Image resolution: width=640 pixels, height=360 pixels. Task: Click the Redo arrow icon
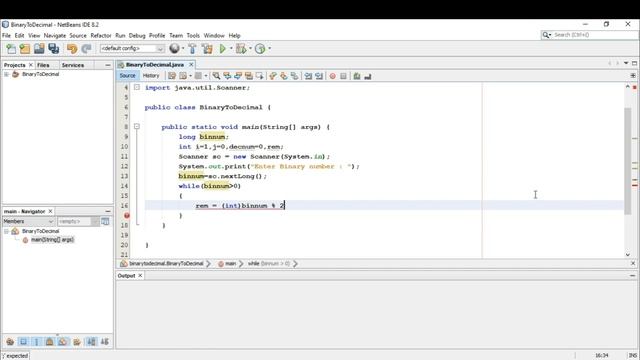coord(86,49)
